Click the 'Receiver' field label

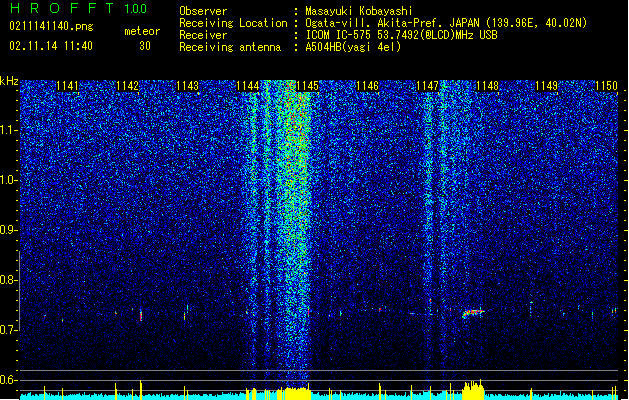tap(203, 35)
